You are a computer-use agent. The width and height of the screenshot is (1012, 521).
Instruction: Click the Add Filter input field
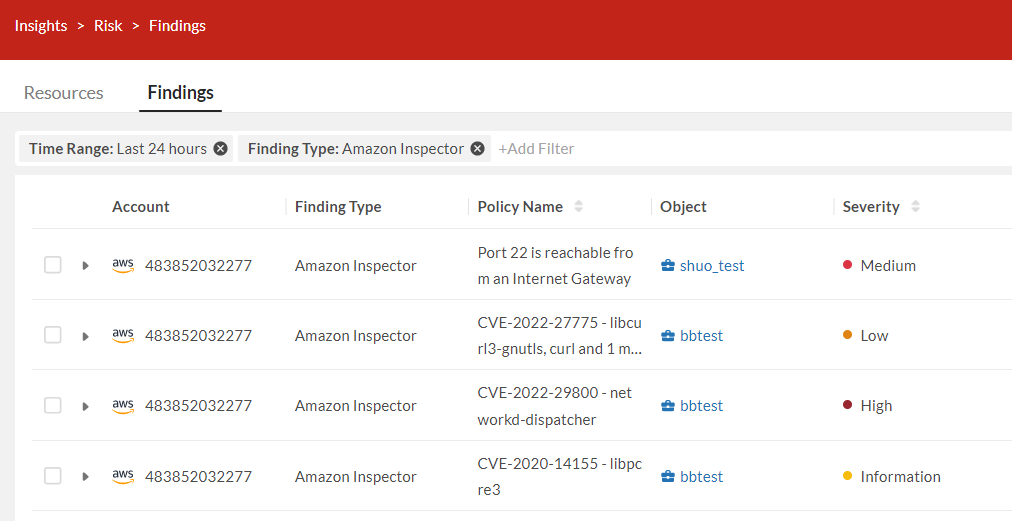(537, 149)
